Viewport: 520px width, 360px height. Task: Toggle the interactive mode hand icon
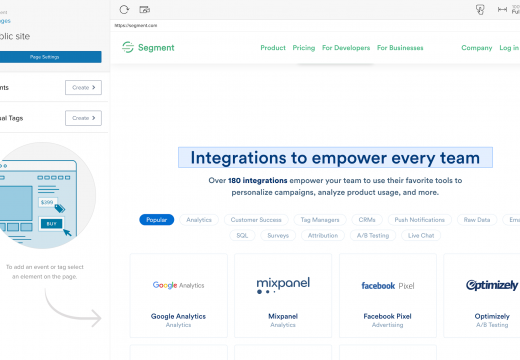click(x=480, y=10)
